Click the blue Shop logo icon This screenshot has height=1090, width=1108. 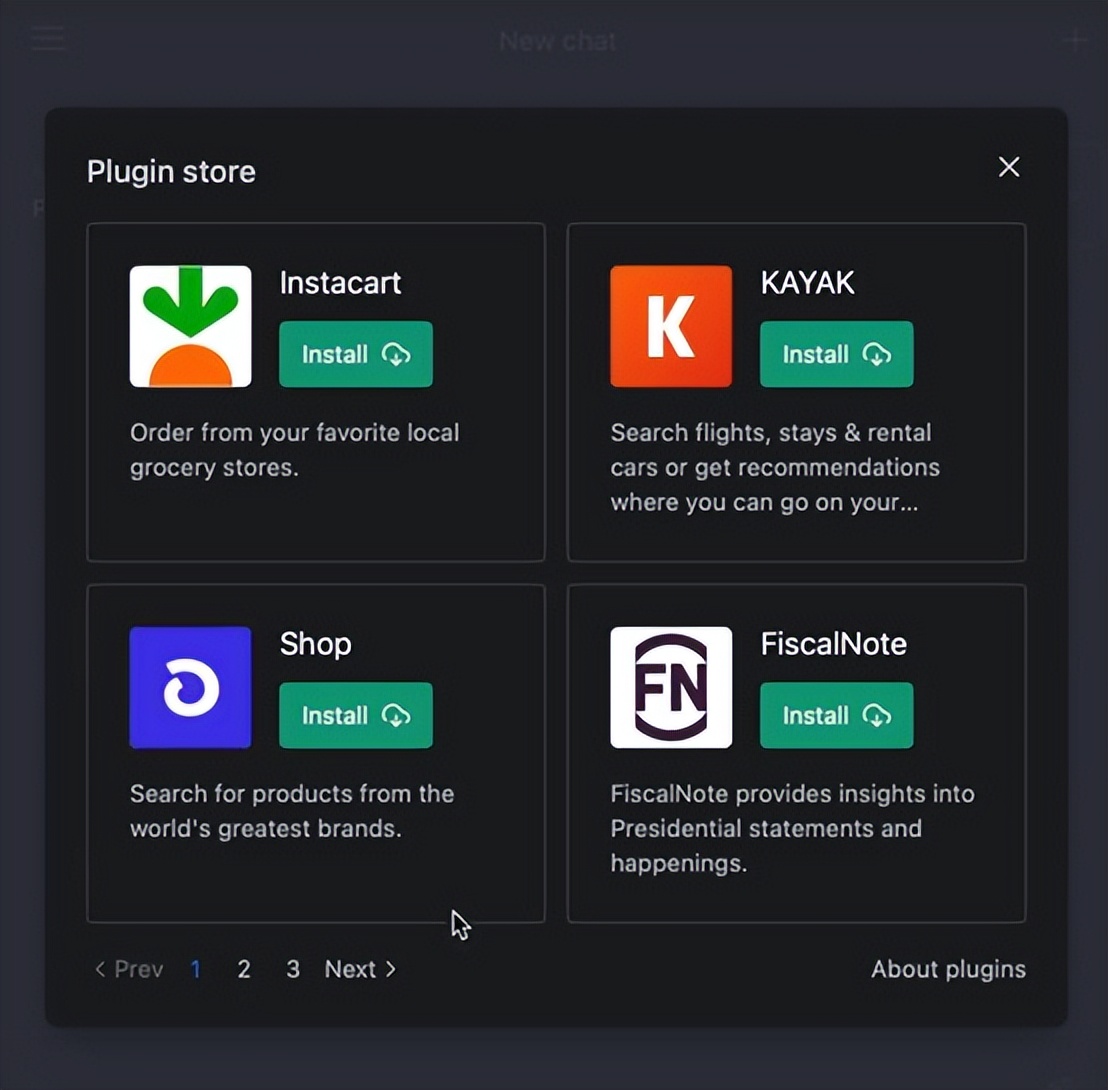pyautogui.click(x=190, y=687)
